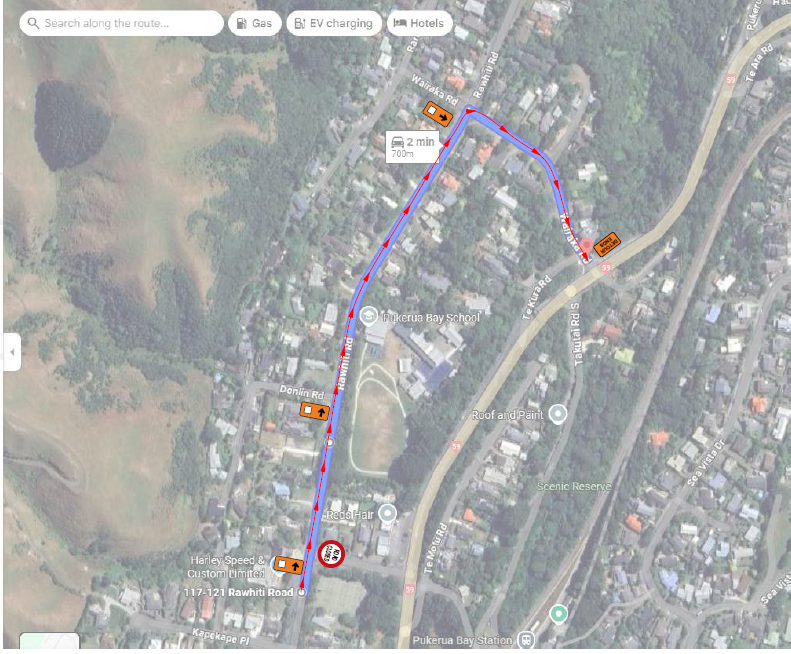Click the orange detour sign near Wairaka Rd

(x=437, y=114)
